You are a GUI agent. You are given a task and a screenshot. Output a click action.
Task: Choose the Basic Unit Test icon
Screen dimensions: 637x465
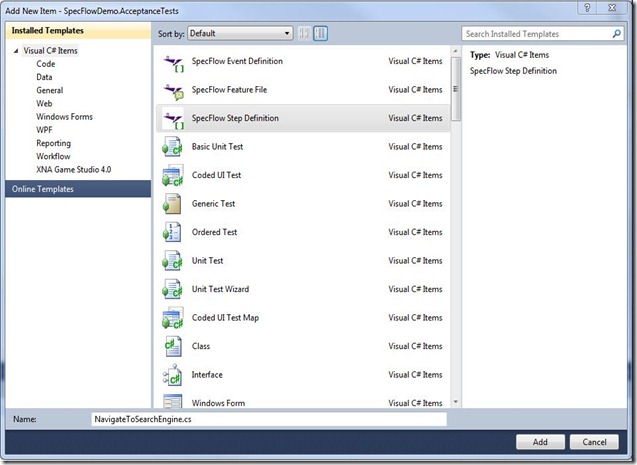173,147
